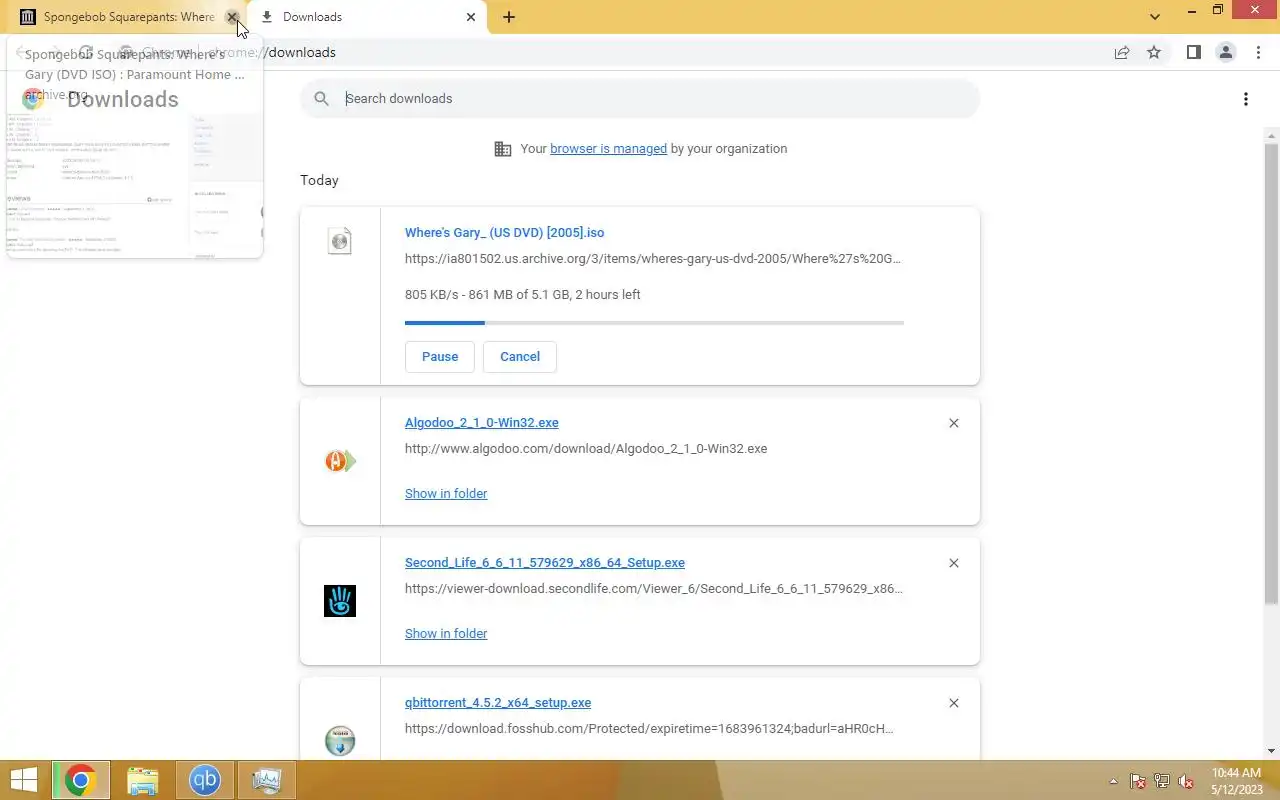This screenshot has width=1280, height=800.
Task: Click the Search downloads field
Action: point(640,98)
